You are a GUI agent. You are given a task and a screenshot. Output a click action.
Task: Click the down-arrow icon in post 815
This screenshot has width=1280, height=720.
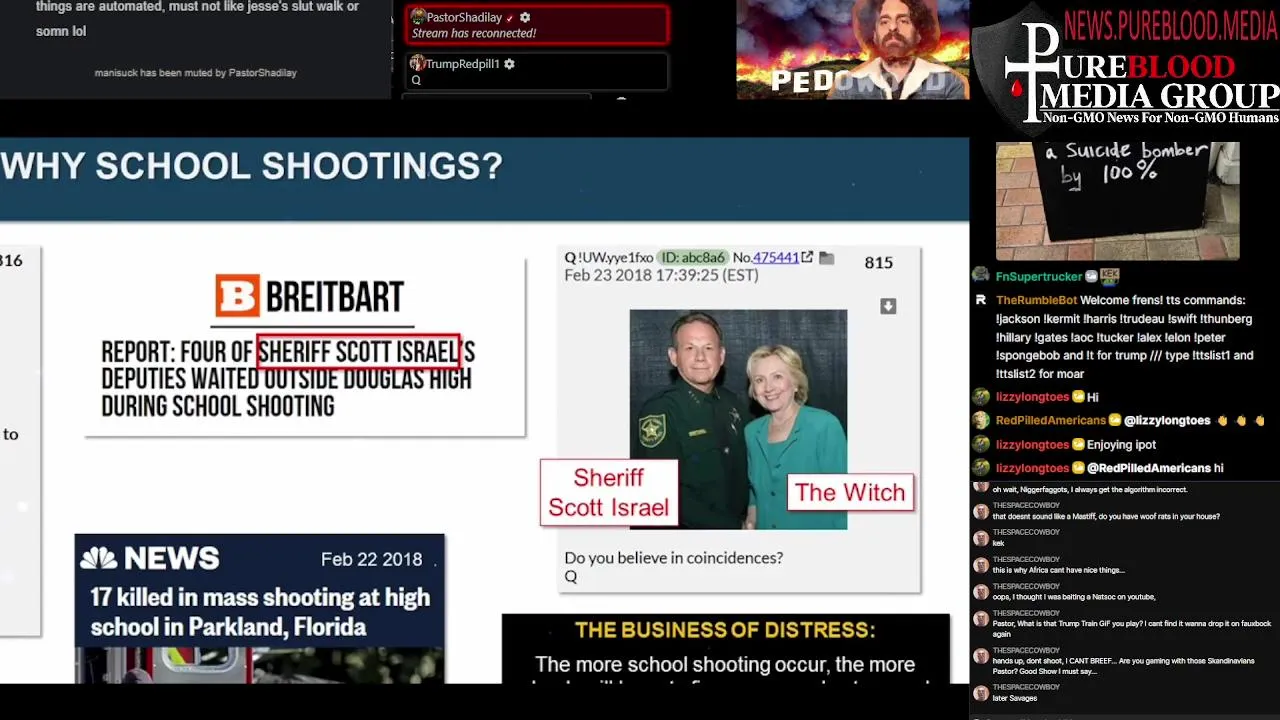coord(888,306)
